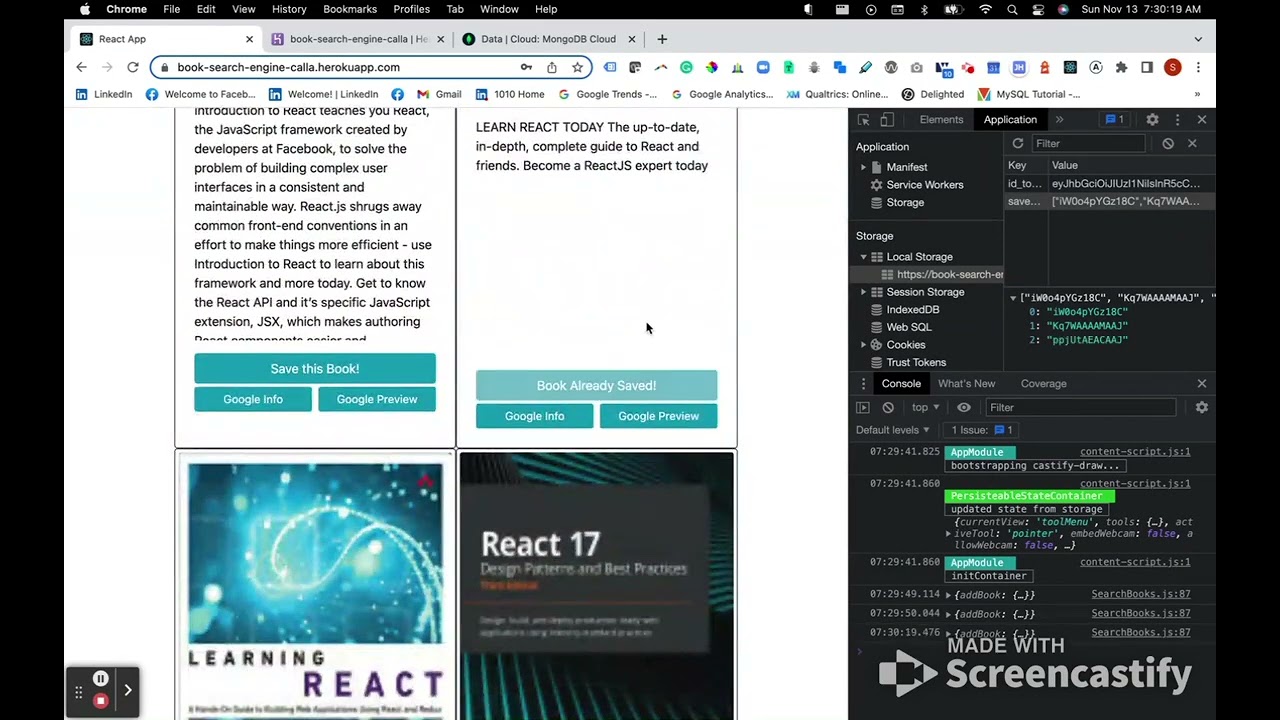
Task: Collapse the Local Storage tree node
Action: click(864, 257)
